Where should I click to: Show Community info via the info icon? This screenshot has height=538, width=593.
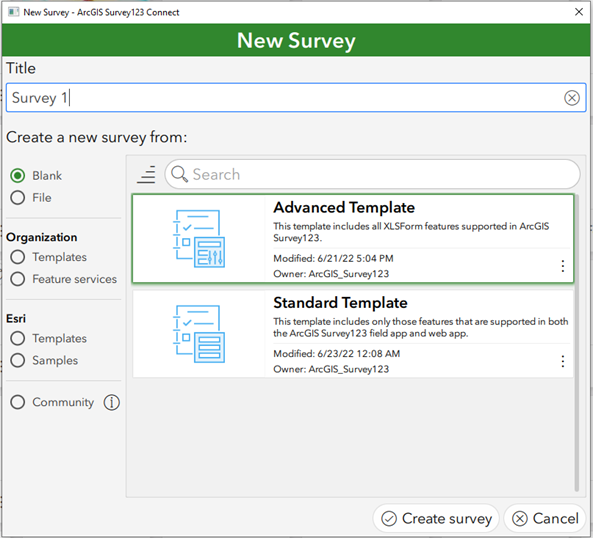[x=112, y=402]
